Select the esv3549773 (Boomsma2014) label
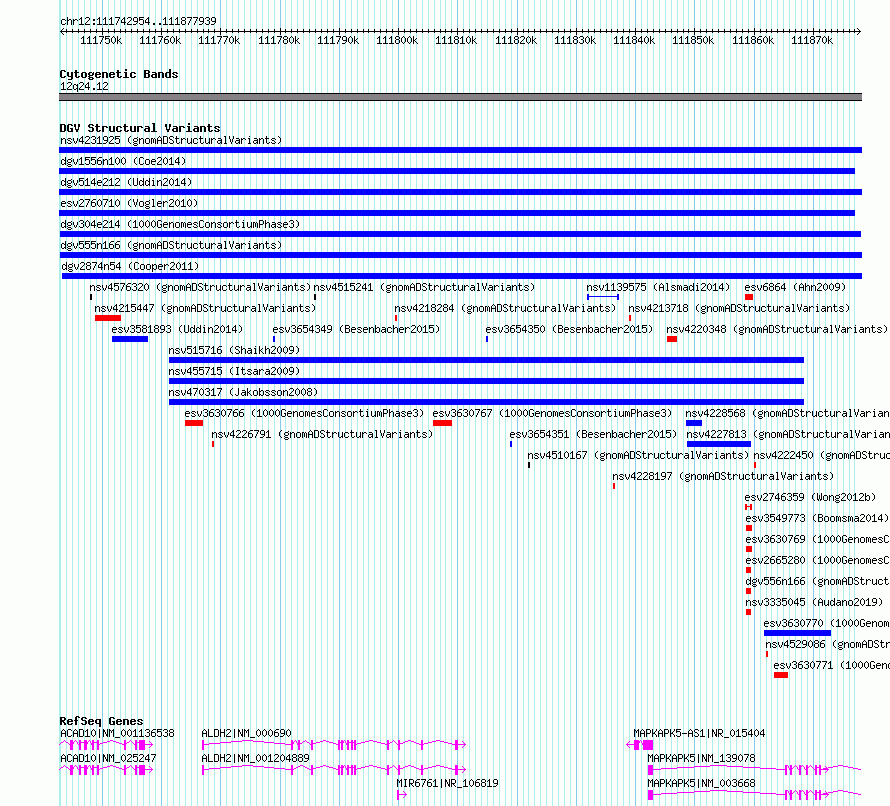Image resolution: width=890 pixels, height=806 pixels. click(x=817, y=518)
